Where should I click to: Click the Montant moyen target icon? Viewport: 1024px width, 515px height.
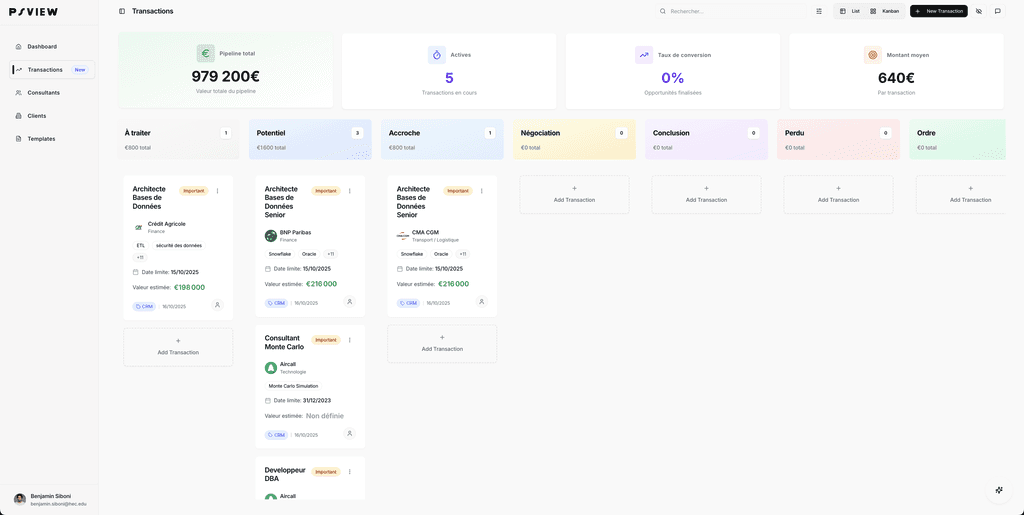tap(872, 55)
